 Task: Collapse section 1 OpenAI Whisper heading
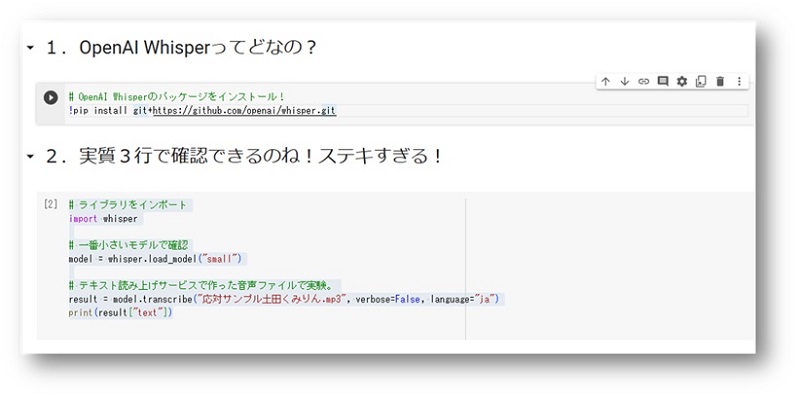tap(30, 48)
